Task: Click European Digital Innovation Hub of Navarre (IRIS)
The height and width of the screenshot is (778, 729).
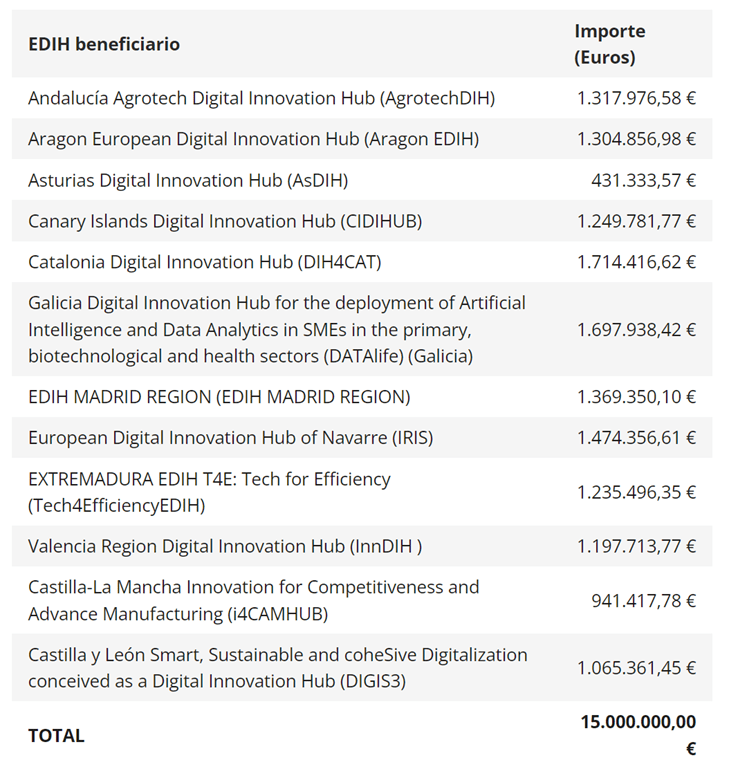Action: [230, 438]
